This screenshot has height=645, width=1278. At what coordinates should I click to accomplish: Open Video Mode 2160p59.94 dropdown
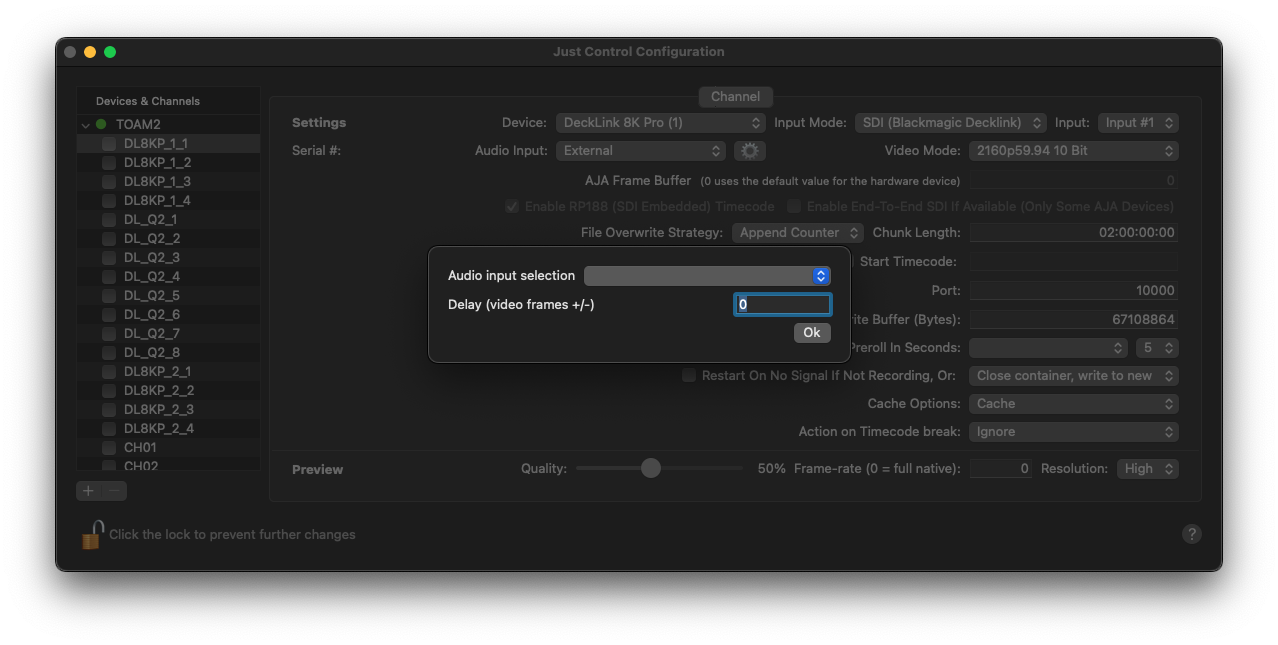pos(1074,151)
